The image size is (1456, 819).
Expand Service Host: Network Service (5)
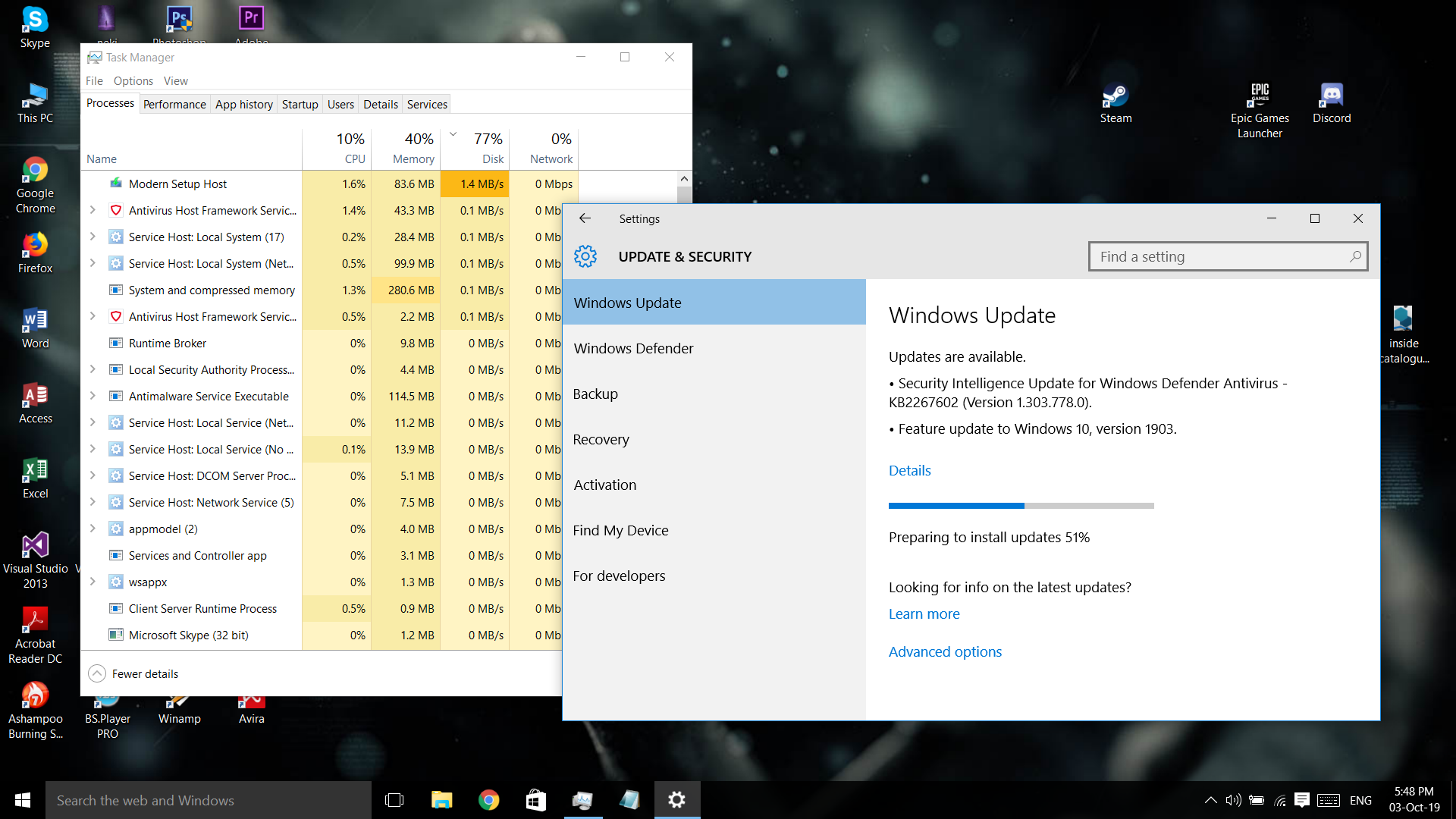(93, 502)
